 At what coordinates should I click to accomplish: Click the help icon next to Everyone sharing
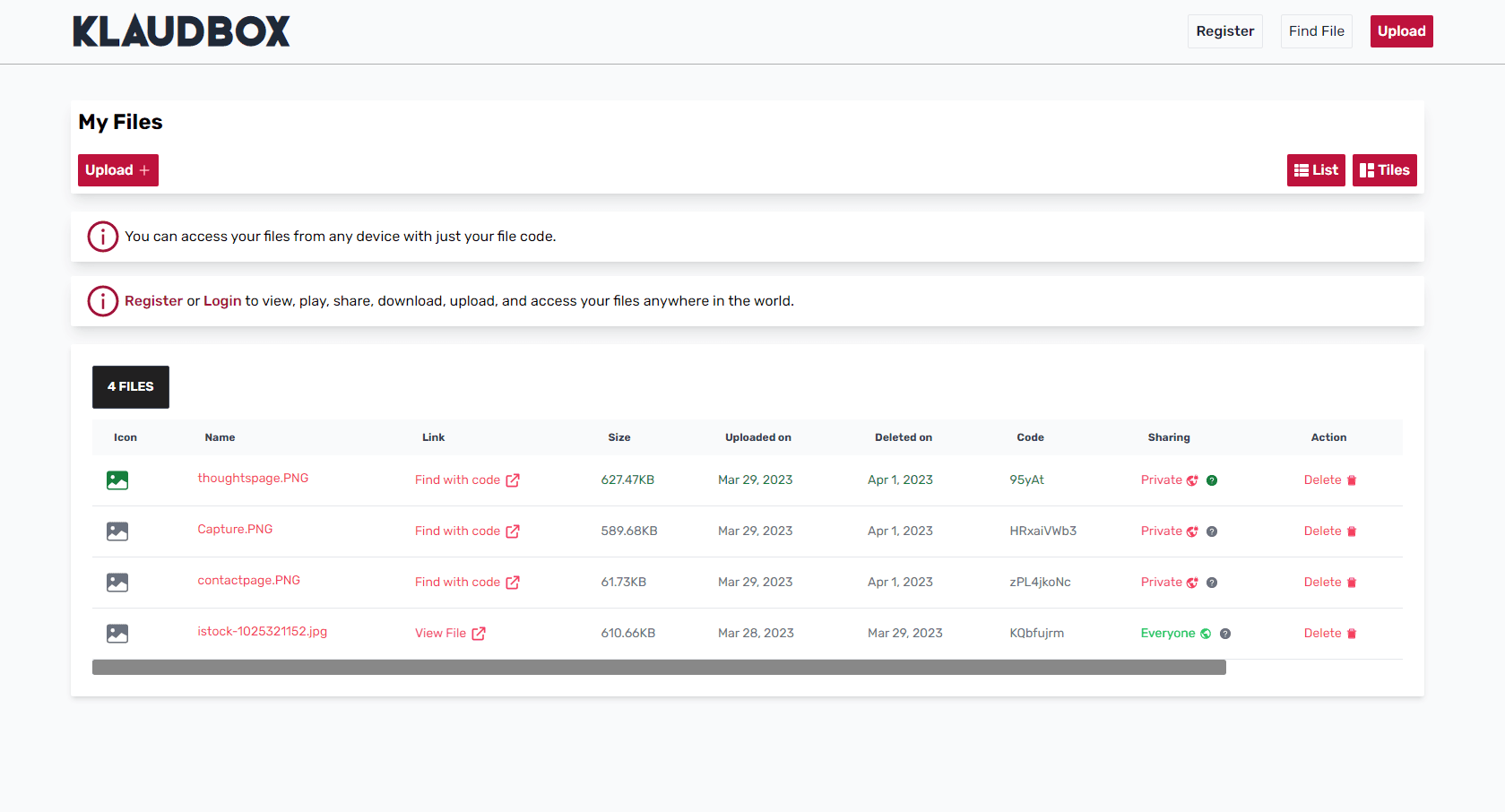pyautogui.click(x=1224, y=634)
